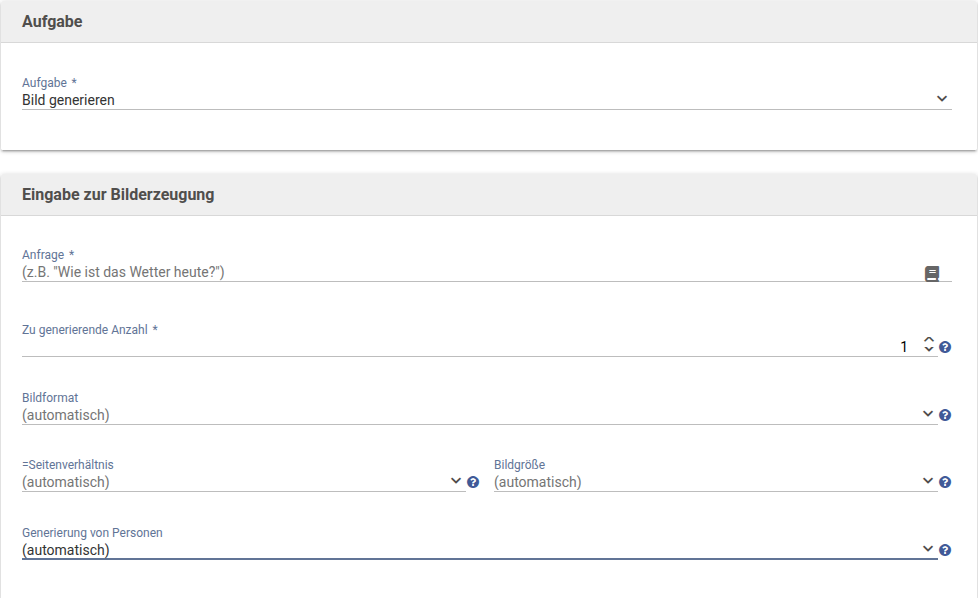The width and height of the screenshot is (978, 598).
Task: Click the Generierung von Personen label
Action: pos(92,533)
